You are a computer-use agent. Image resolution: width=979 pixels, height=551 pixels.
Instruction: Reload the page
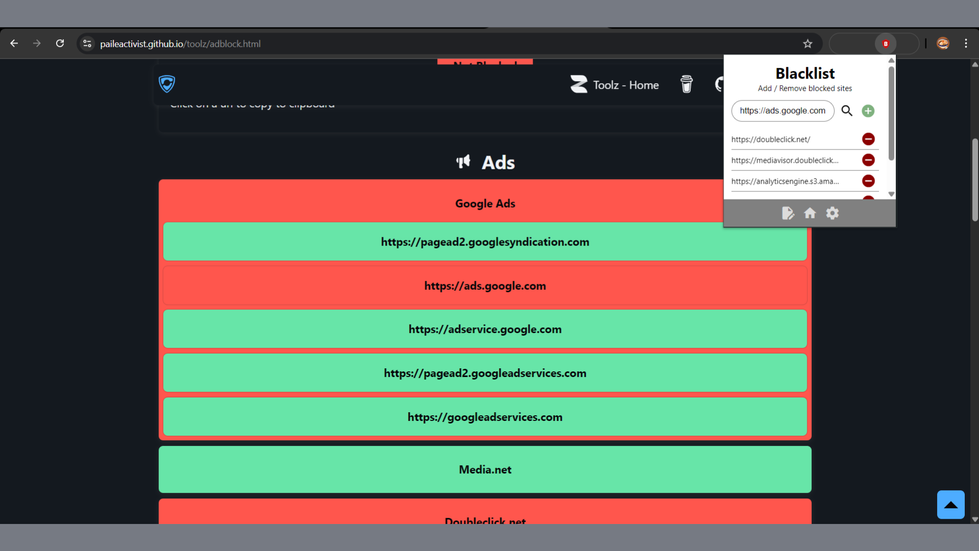(60, 44)
